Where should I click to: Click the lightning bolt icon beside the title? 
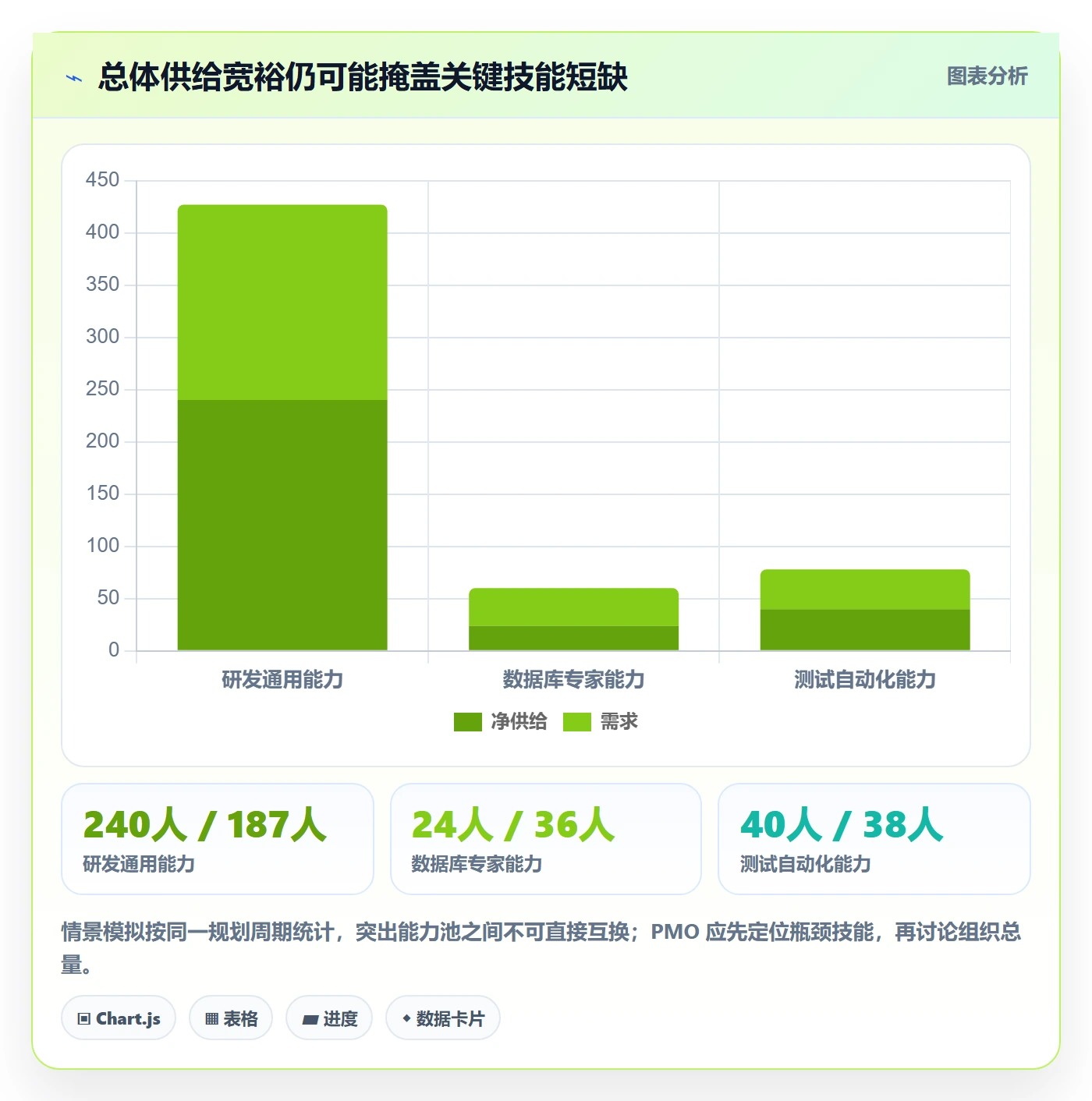click(74, 78)
